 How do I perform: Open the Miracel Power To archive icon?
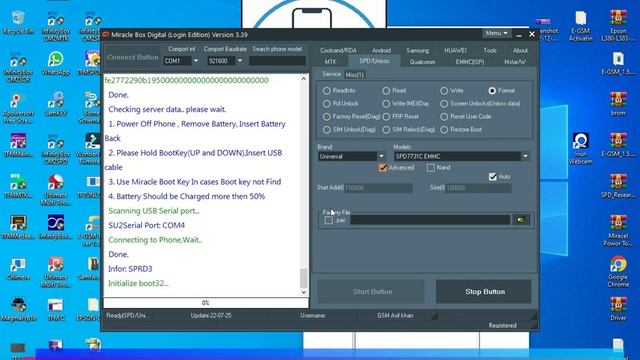618,231
